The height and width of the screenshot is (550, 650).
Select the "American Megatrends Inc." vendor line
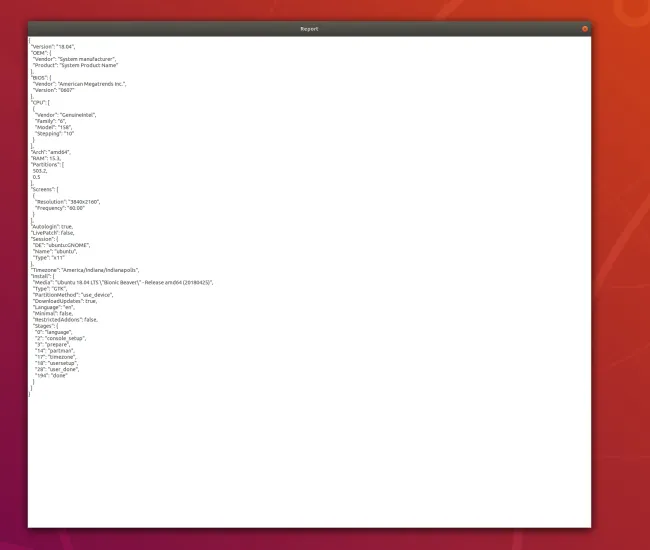point(80,84)
